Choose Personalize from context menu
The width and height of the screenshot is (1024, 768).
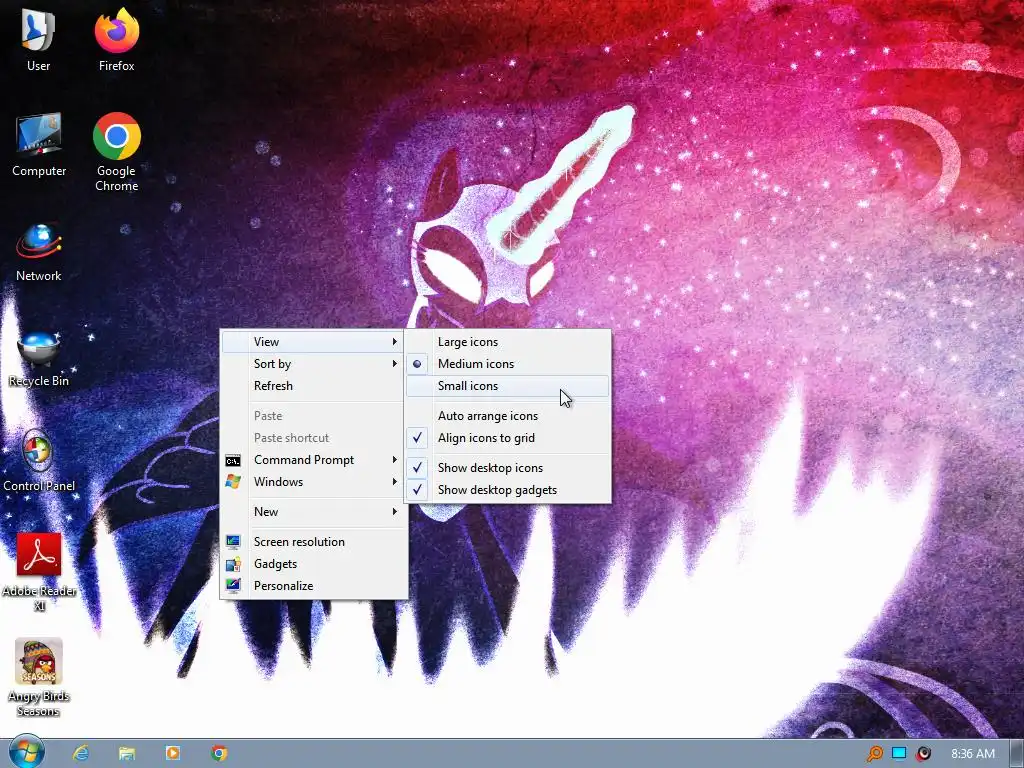coord(313,586)
